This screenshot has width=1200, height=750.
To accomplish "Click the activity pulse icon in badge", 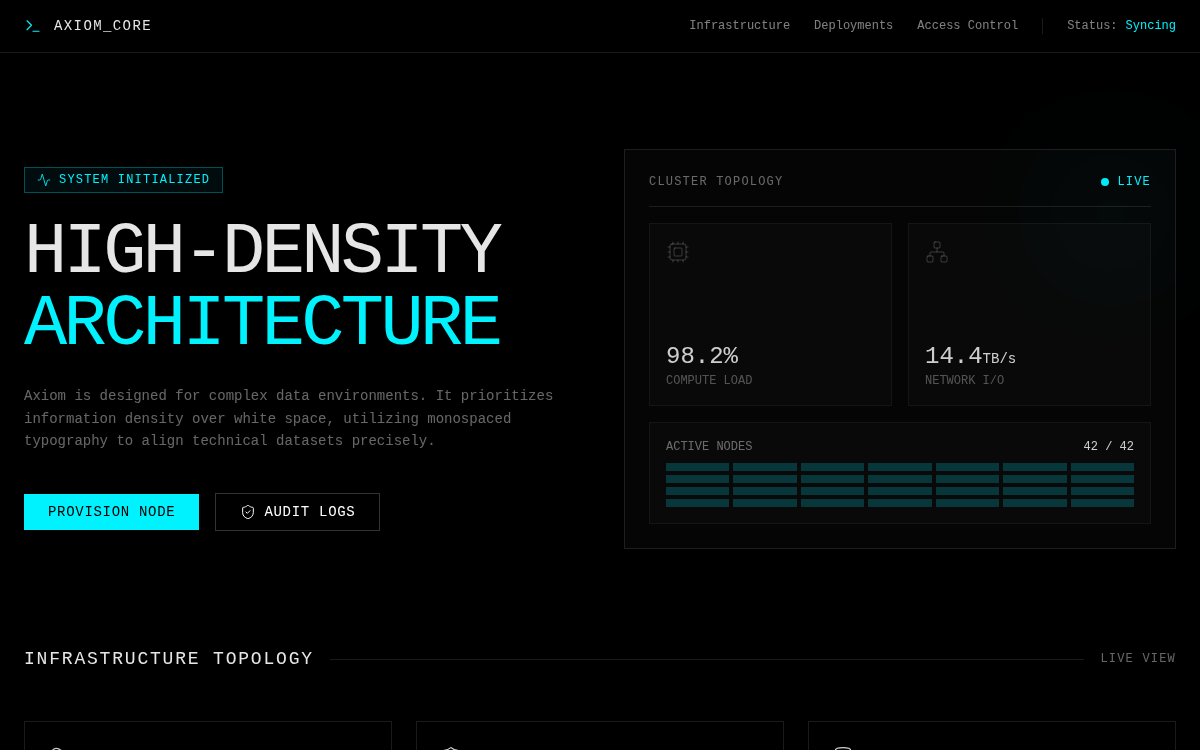I will point(44,180).
